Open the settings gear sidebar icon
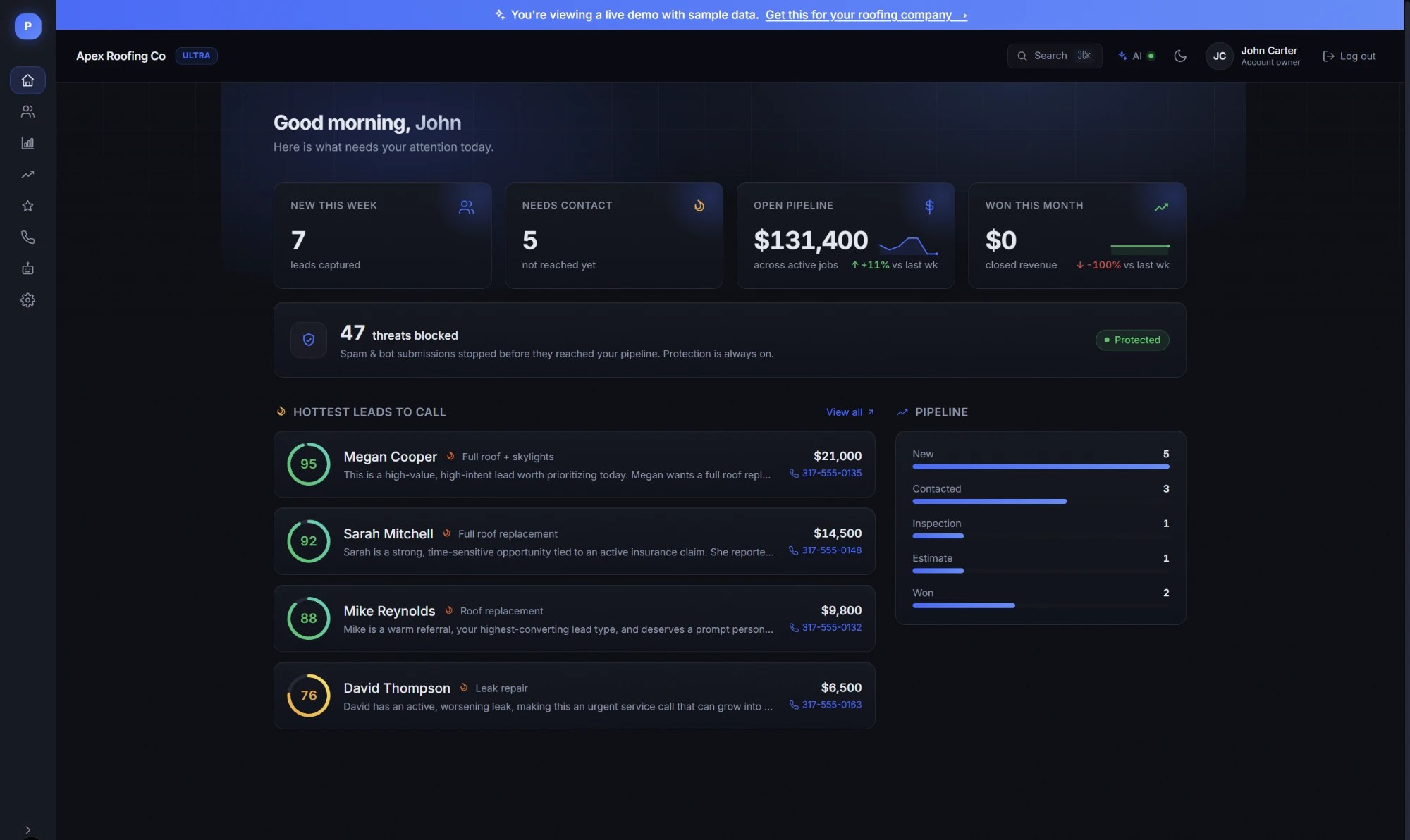The width and height of the screenshot is (1410, 840). 27,300
